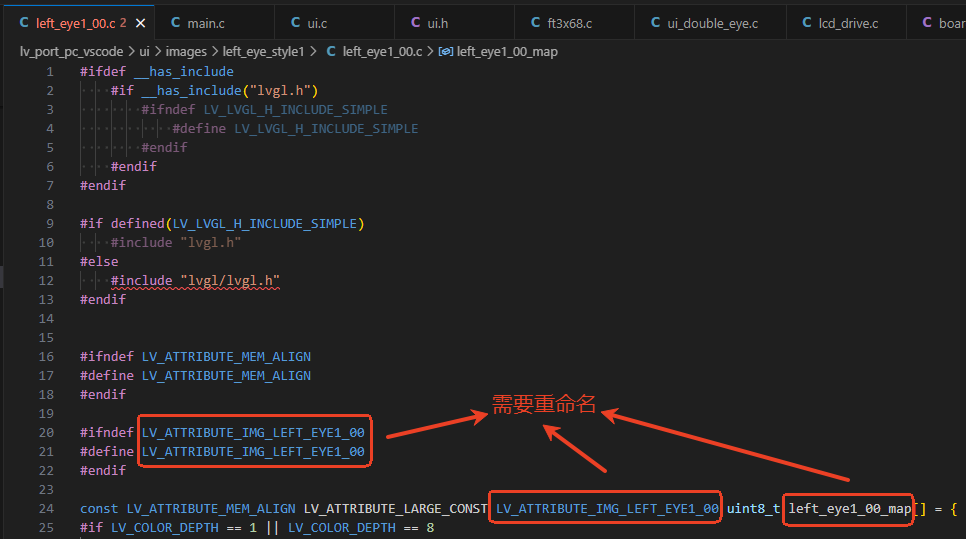Click the C file icon on ui.c tab

[x=296, y=22]
